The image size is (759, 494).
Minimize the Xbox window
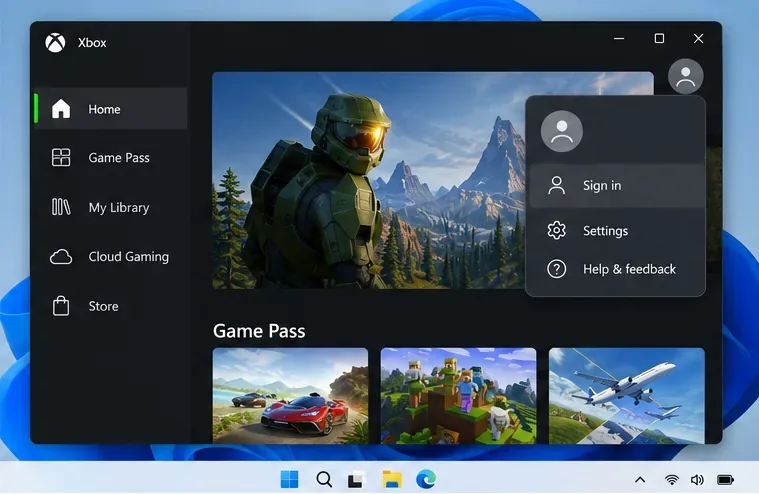pyautogui.click(x=619, y=38)
